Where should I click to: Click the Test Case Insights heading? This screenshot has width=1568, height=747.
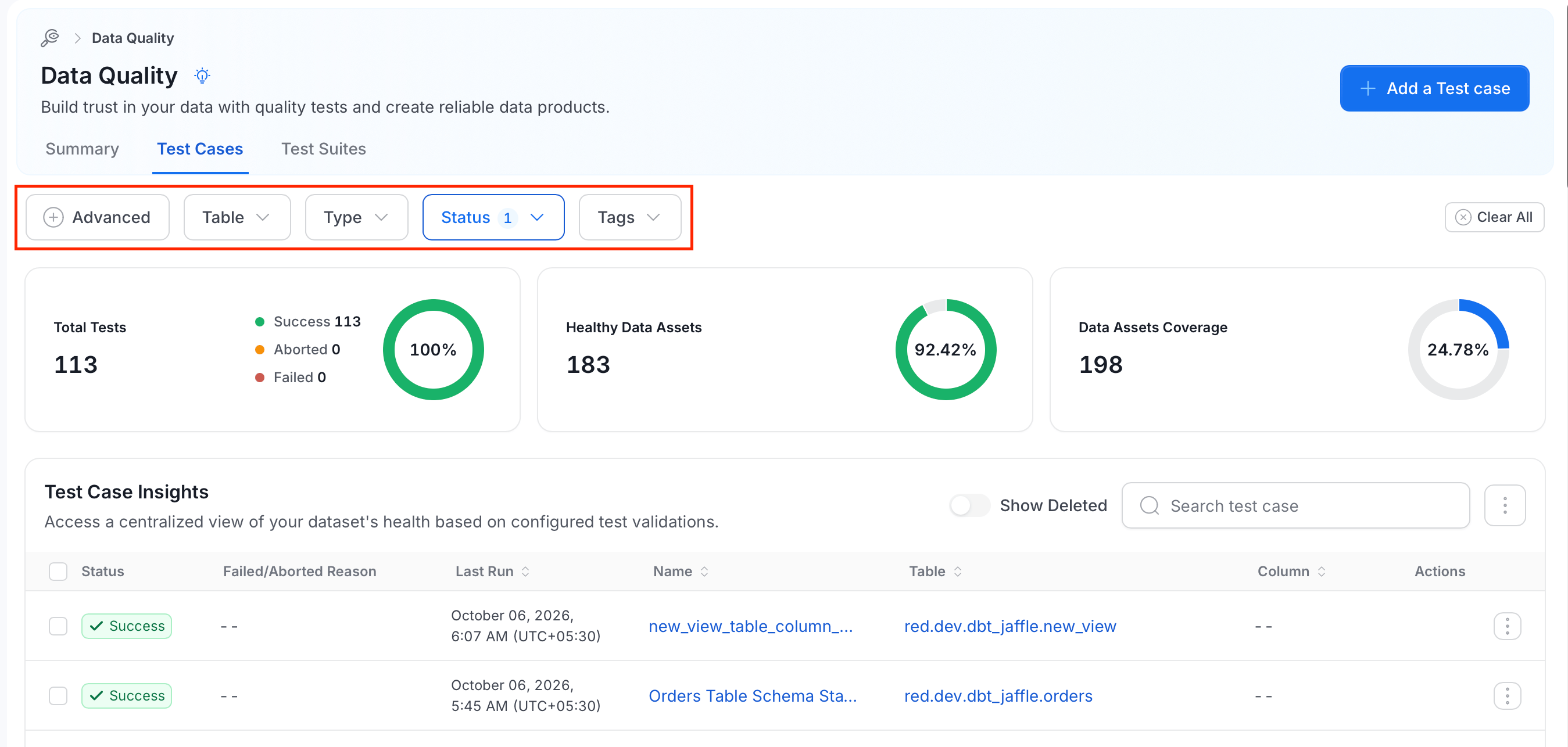pos(127,491)
